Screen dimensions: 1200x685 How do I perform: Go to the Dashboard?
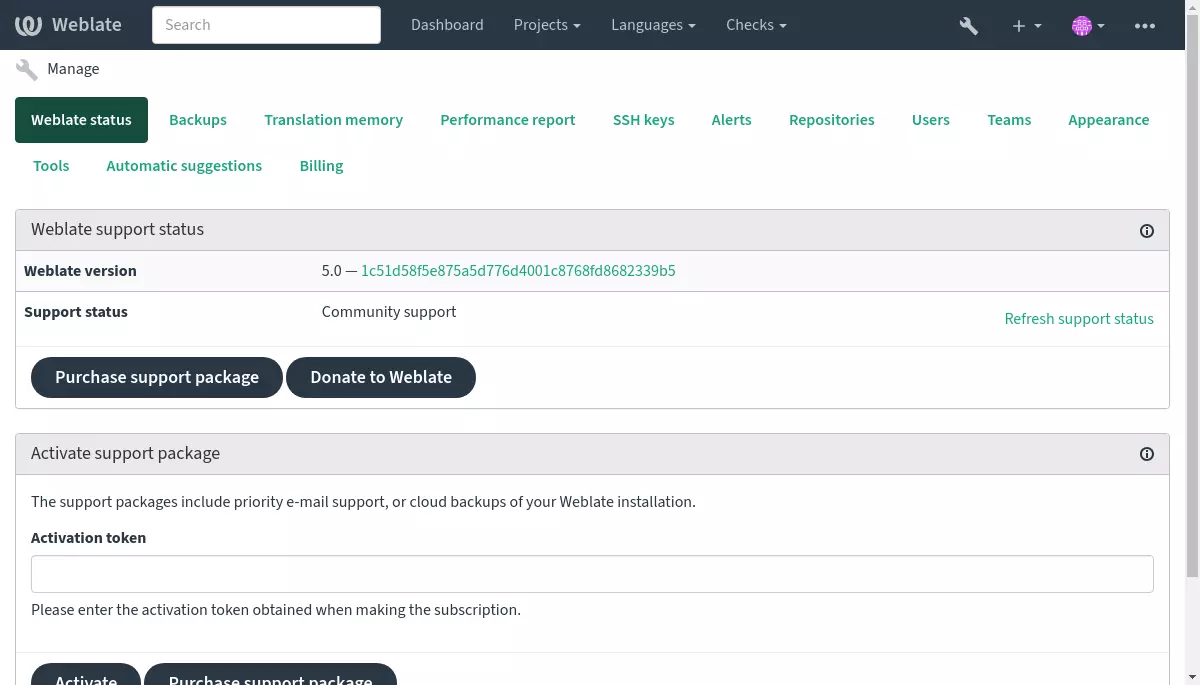pyautogui.click(x=447, y=25)
